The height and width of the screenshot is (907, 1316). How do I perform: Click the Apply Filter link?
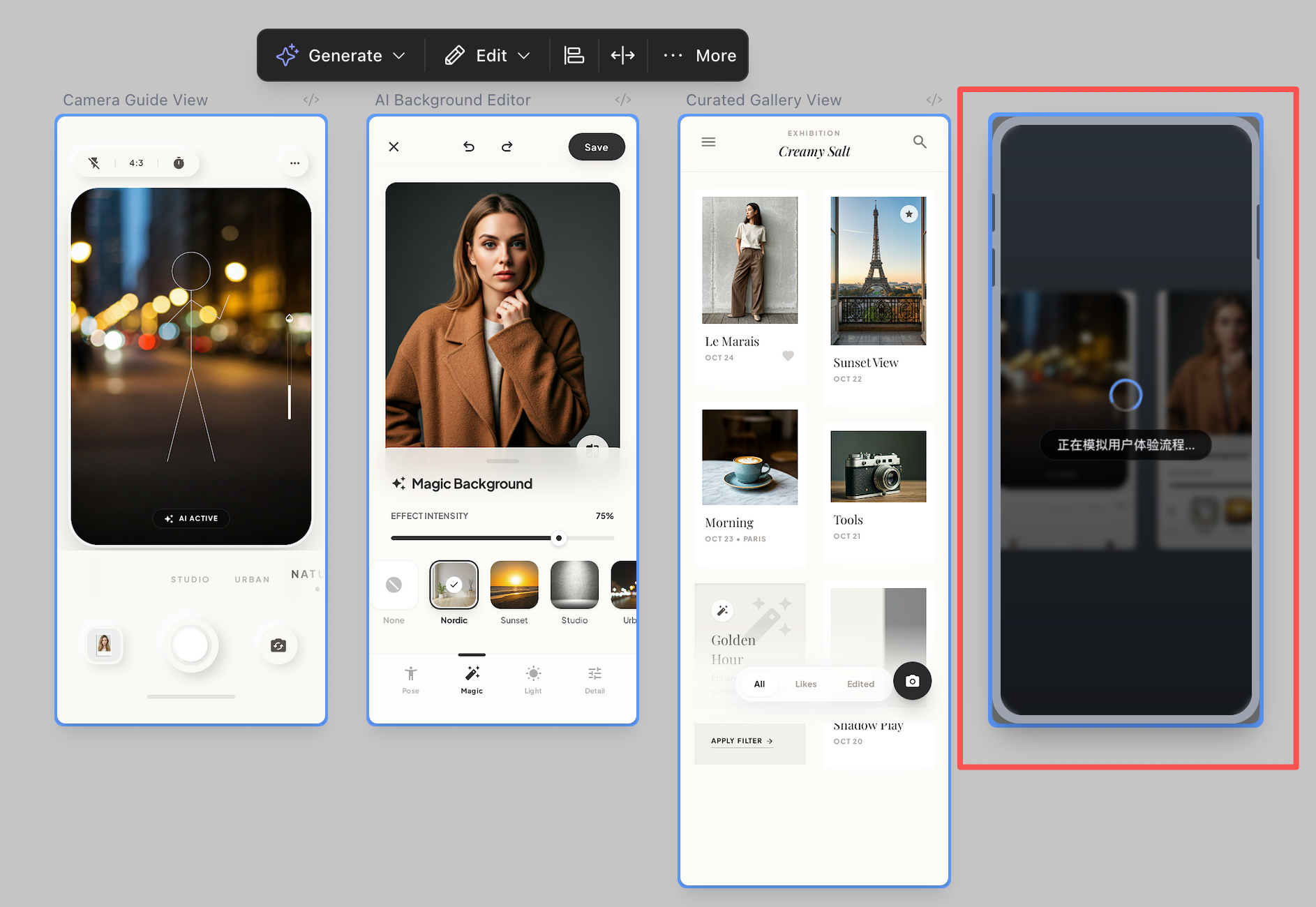(742, 741)
